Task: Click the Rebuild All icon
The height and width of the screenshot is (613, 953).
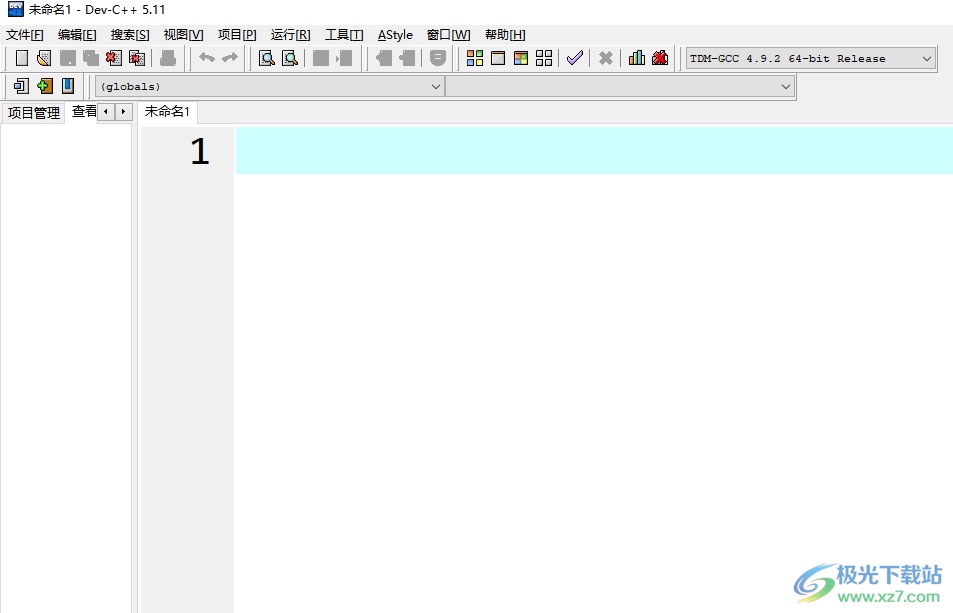Action: (544, 58)
